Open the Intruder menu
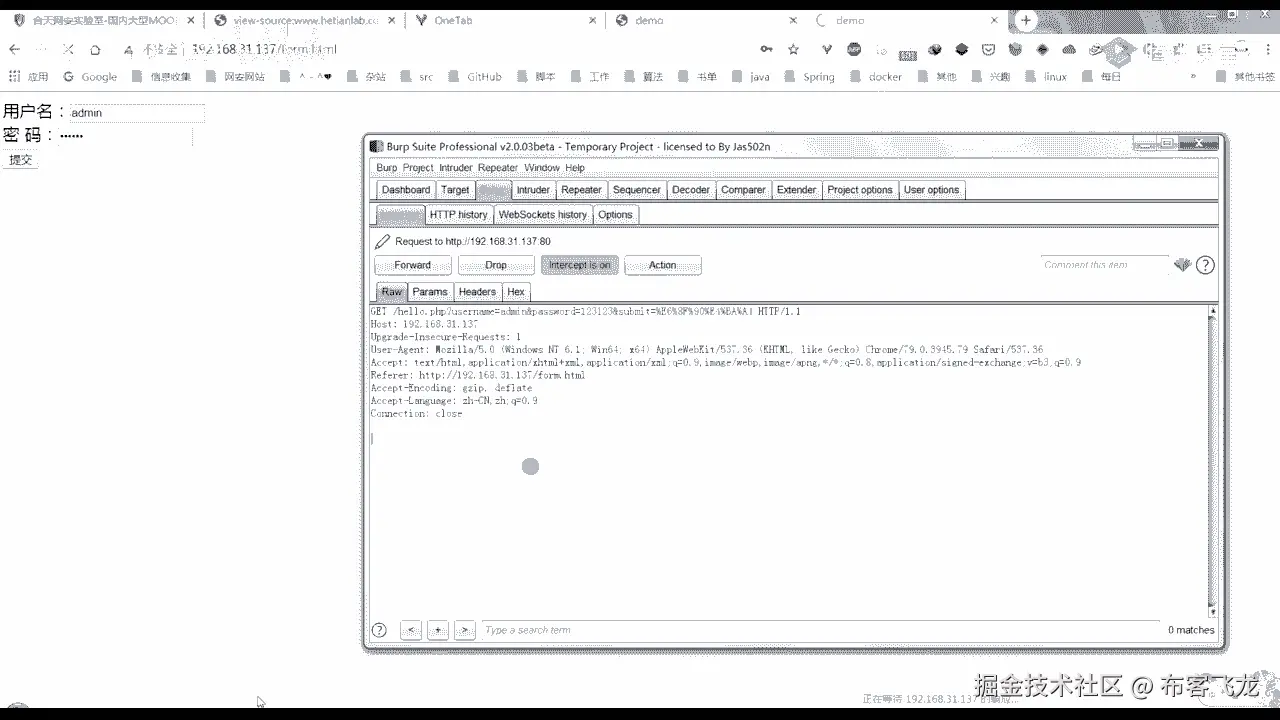This screenshot has width=1280, height=720. (x=455, y=168)
